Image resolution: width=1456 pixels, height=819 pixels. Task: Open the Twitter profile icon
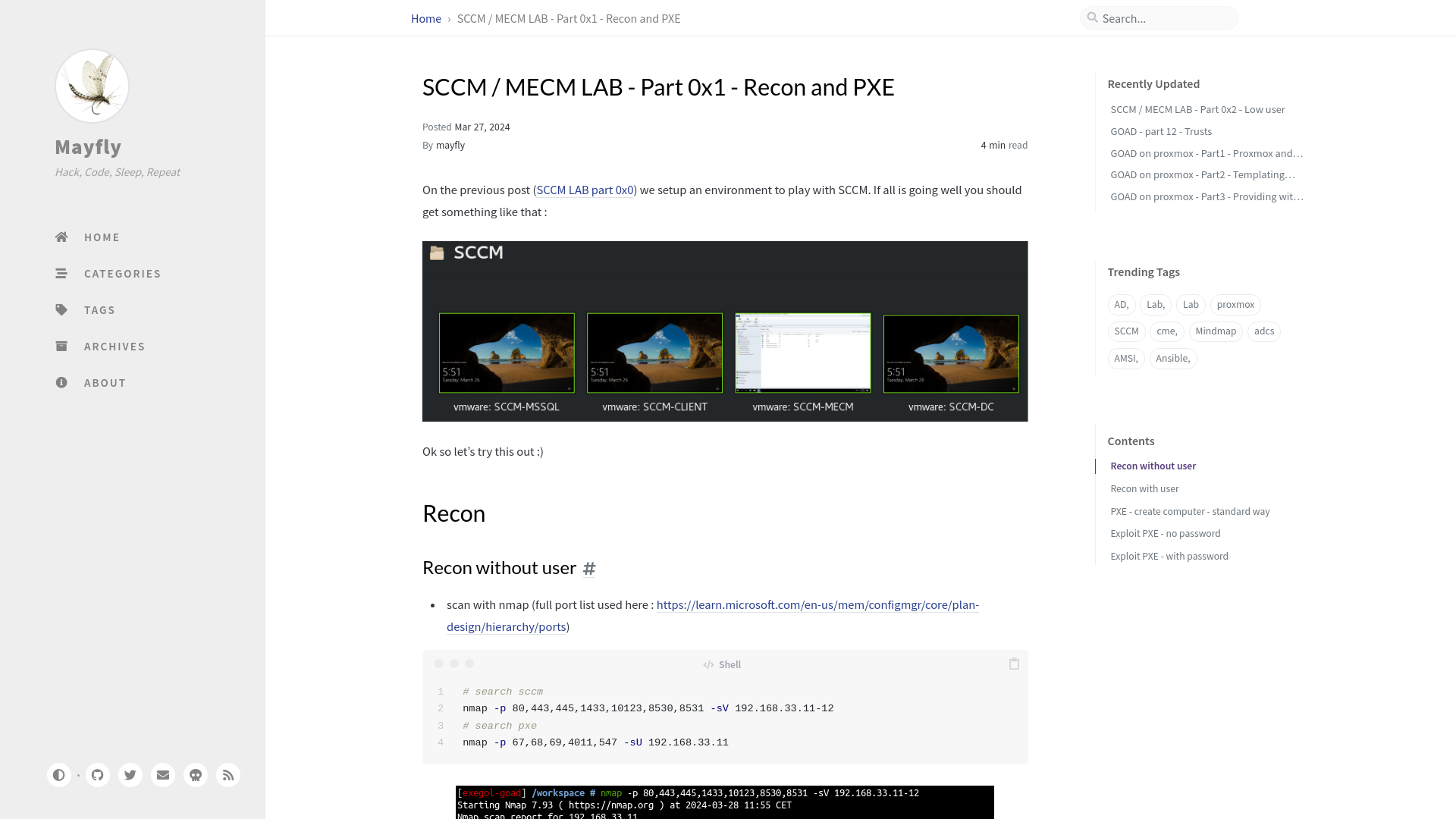tap(130, 775)
